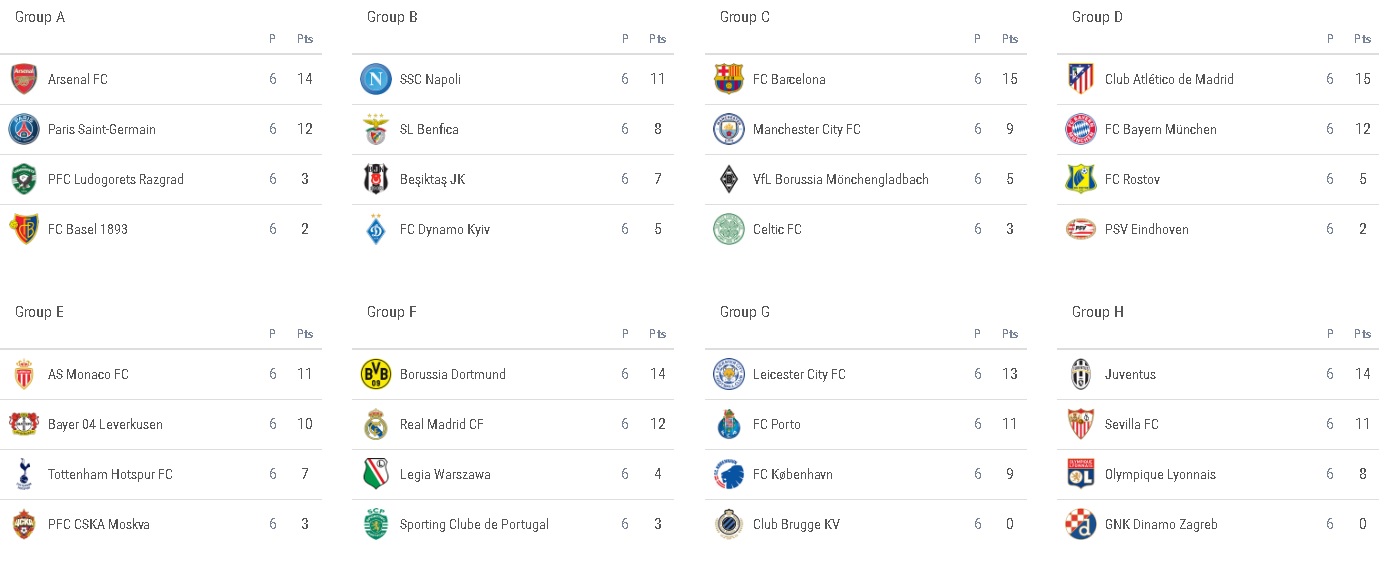Click the Arsenal FC crest icon
This screenshot has width=1399, height=561.
[x=24, y=79]
